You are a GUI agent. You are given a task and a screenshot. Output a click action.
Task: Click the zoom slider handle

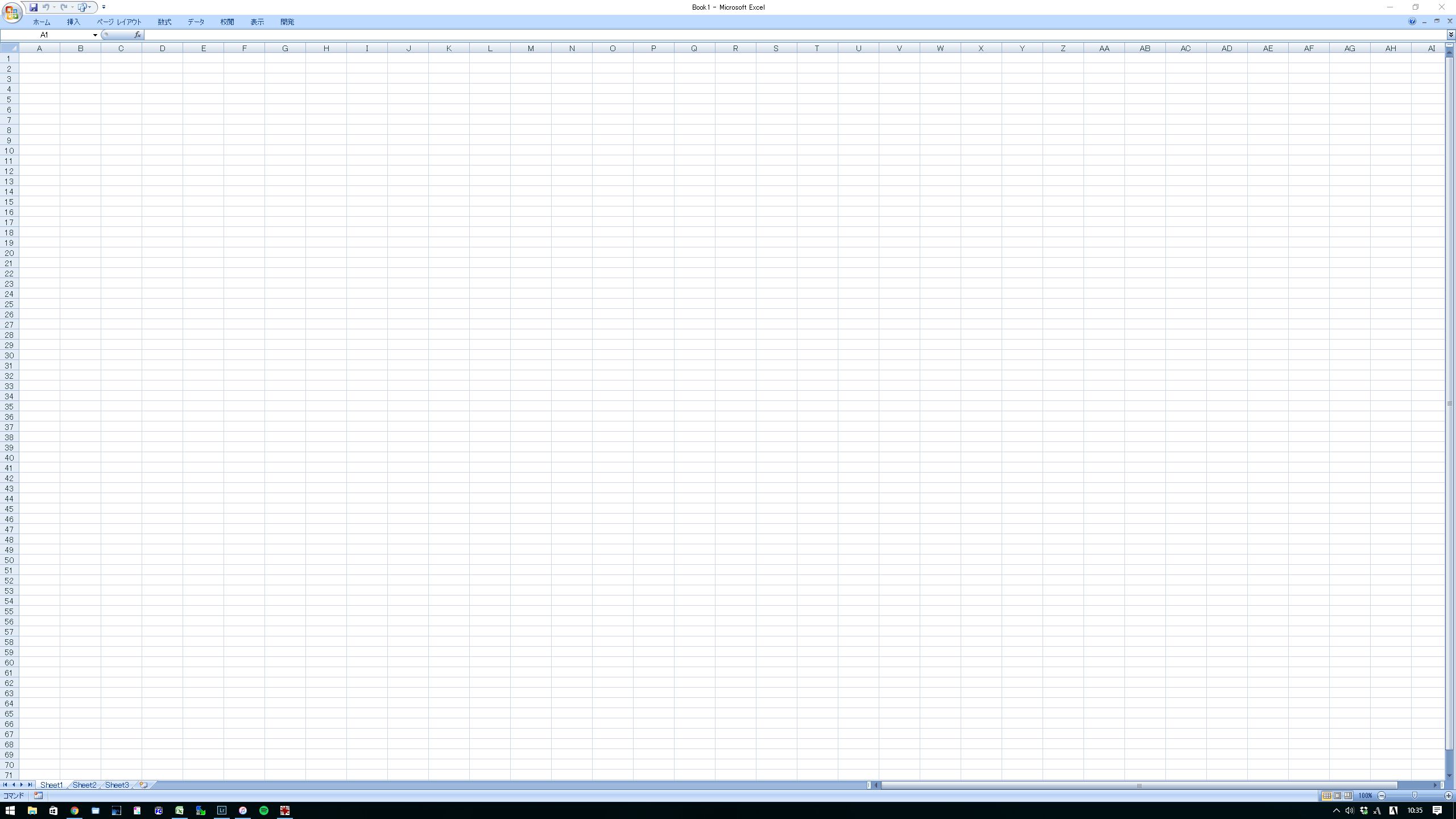pyautogui.click(x=1414, y=796)
